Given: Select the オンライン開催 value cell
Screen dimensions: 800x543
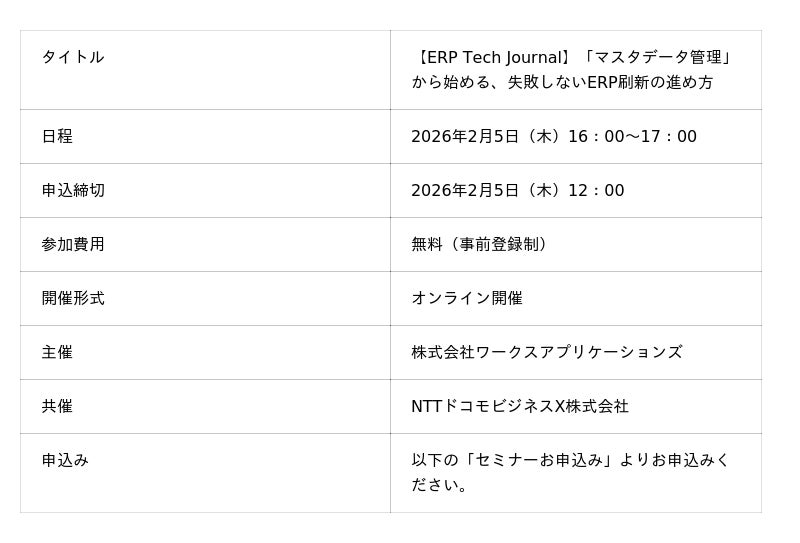Looking at the screenshot, I should point(467,298).
